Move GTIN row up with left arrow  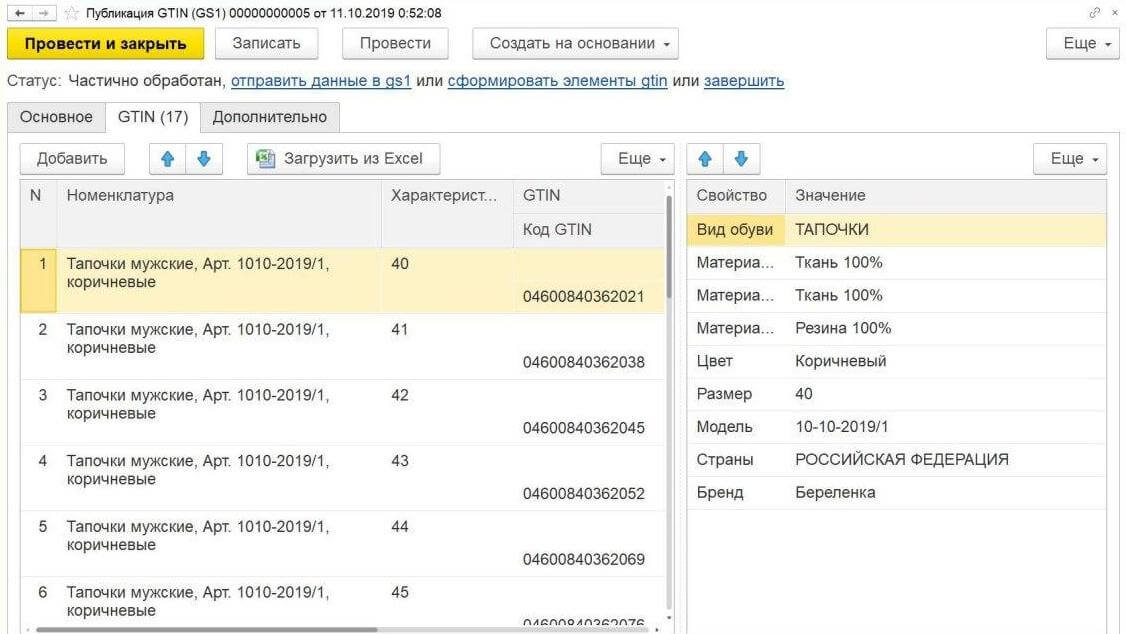tap(167, 159)
